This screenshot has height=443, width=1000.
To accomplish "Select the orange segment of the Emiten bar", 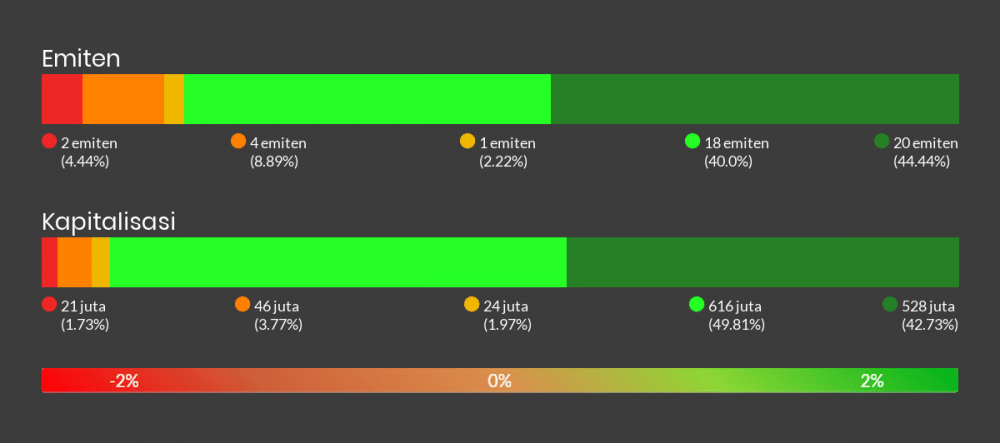I will (x=123, y=99).
